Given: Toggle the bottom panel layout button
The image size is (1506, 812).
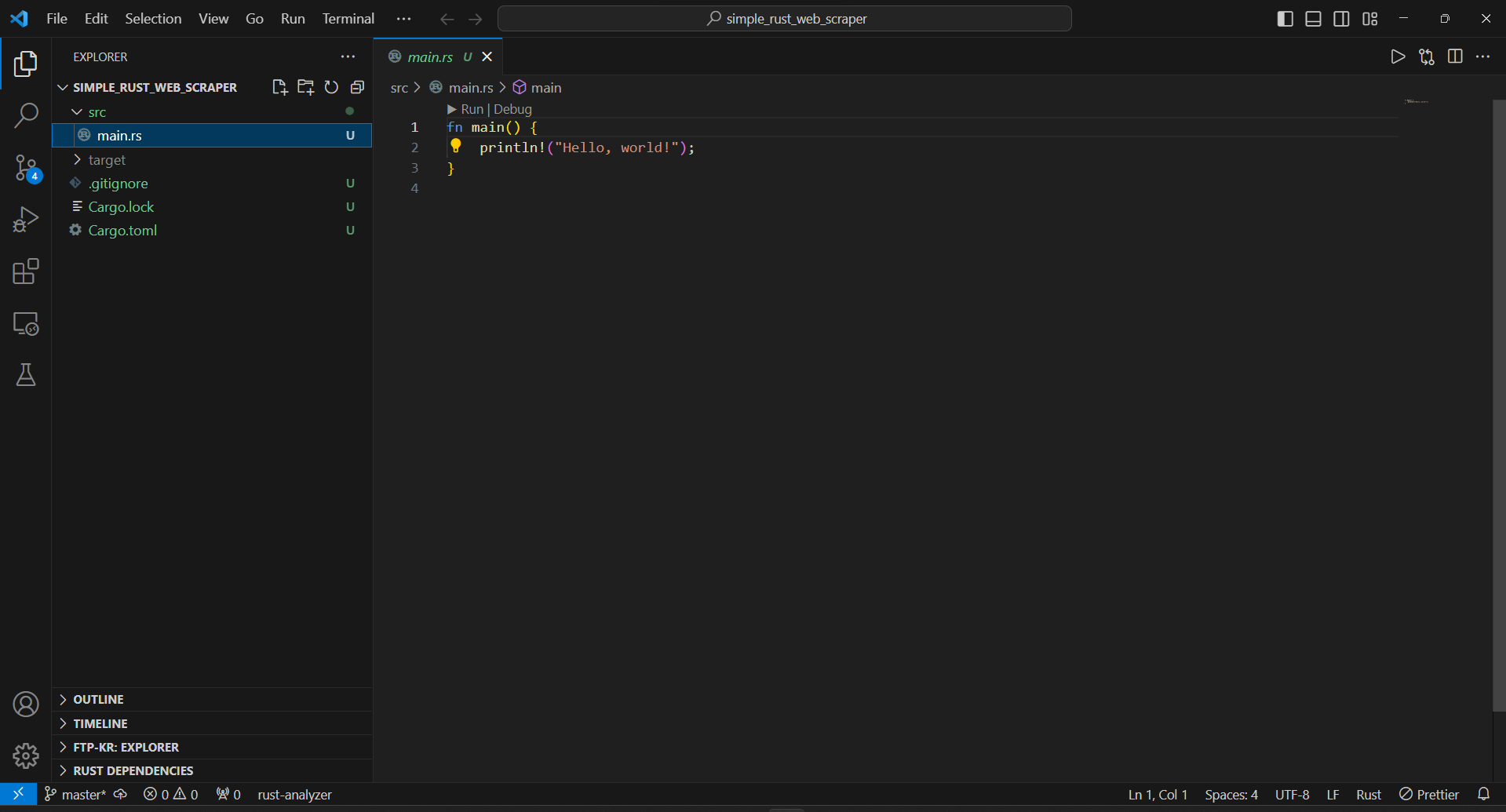Looking at the screenshot, I should 1313,19.
